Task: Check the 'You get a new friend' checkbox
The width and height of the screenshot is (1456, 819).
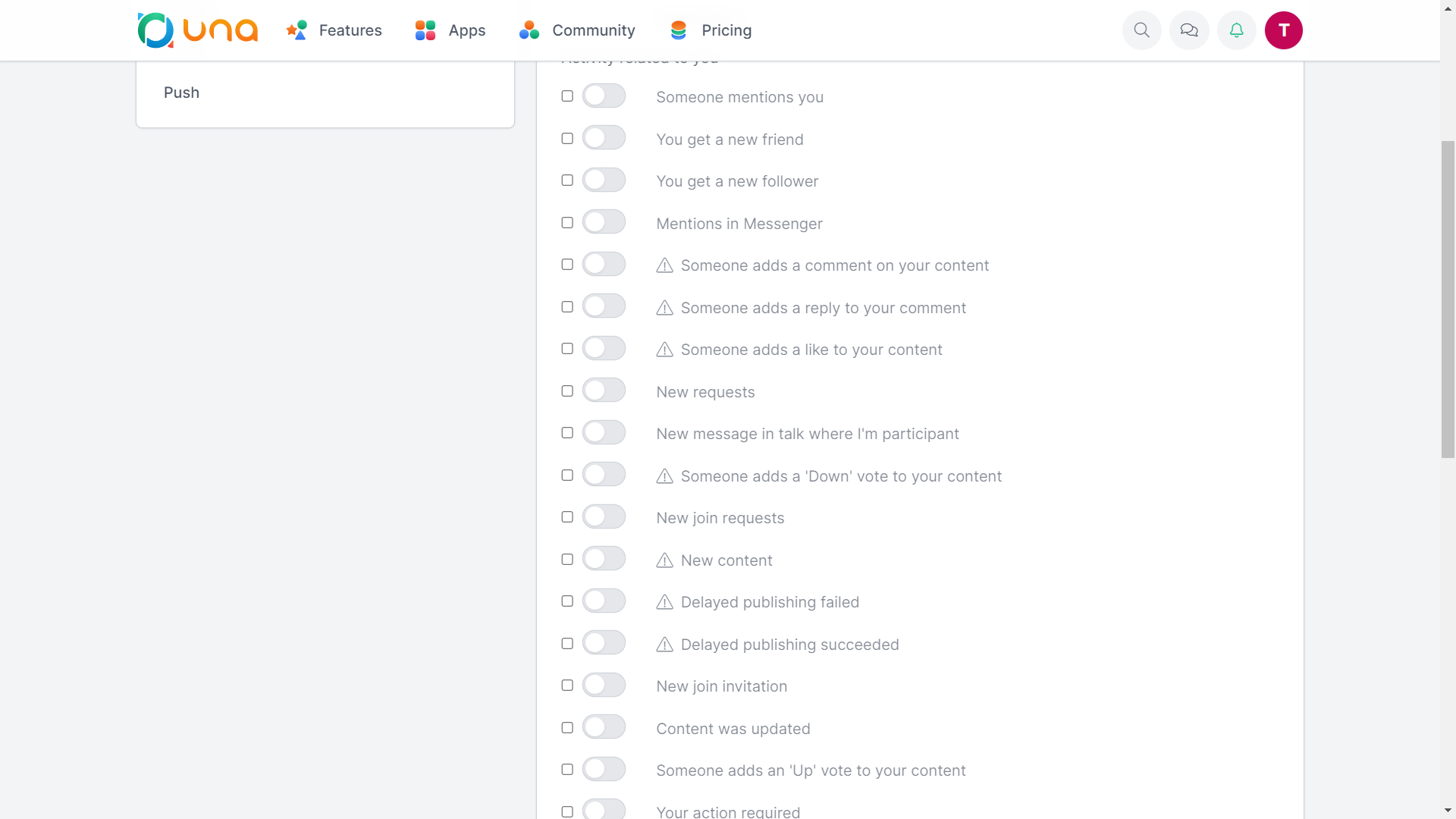Action: pos(567,139)
